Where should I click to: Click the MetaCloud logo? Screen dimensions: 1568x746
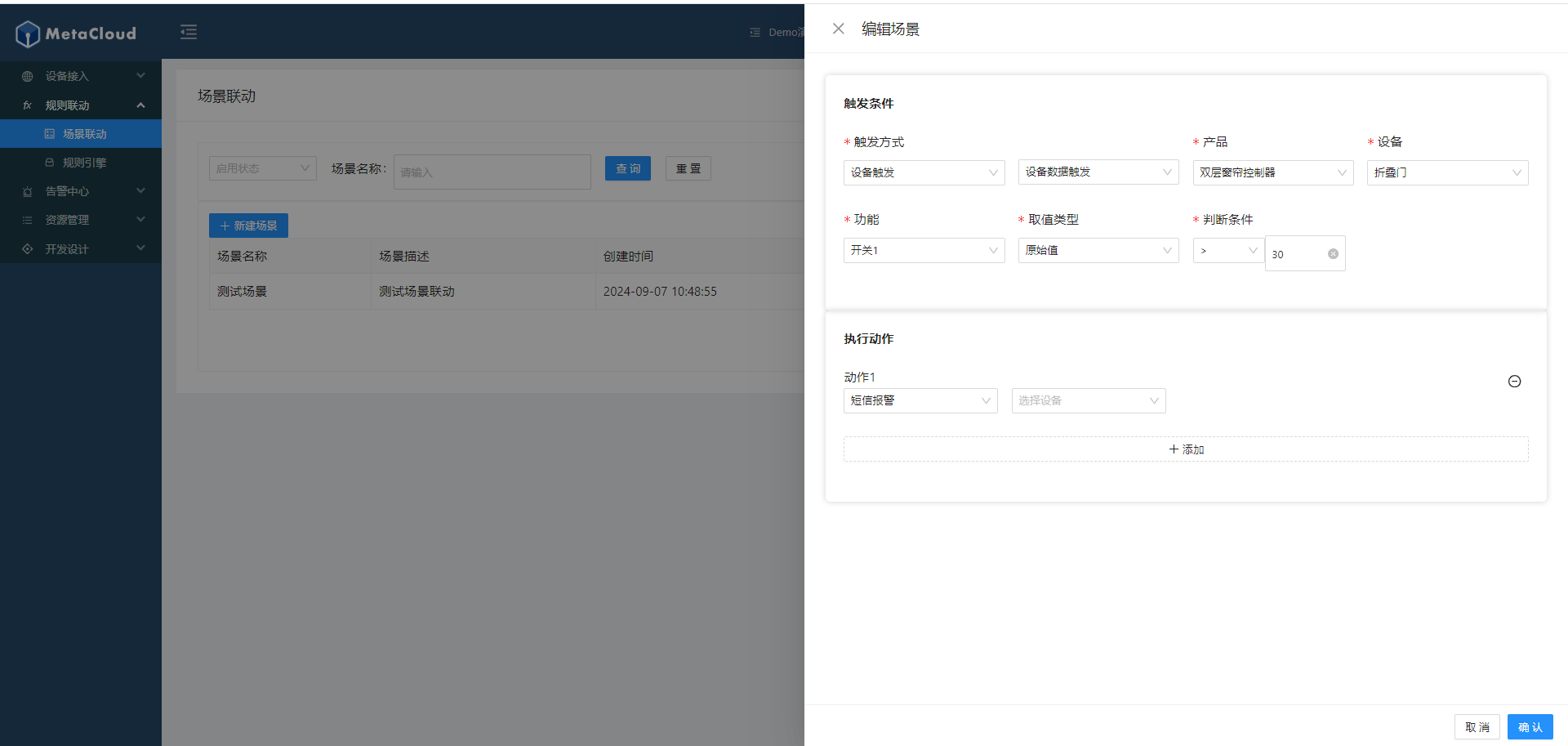(x=76, y=34)
